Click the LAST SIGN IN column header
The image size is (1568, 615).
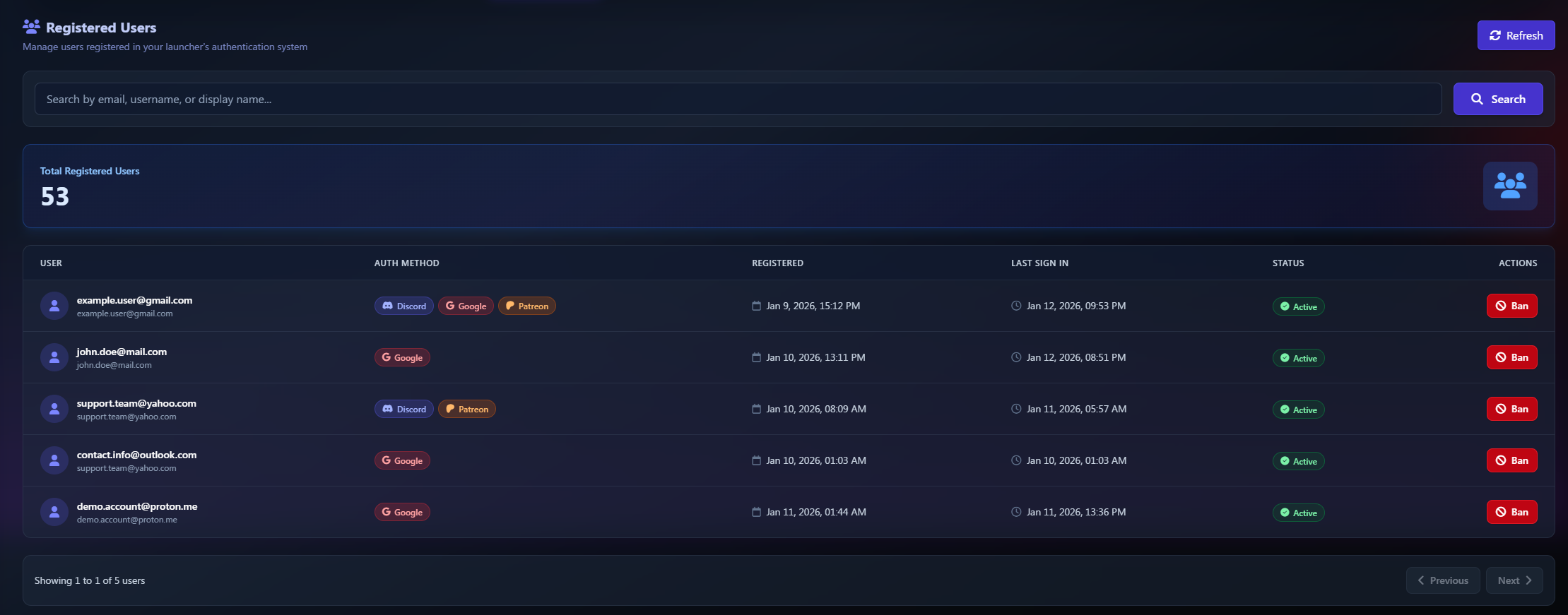(x=1039, y=263)
